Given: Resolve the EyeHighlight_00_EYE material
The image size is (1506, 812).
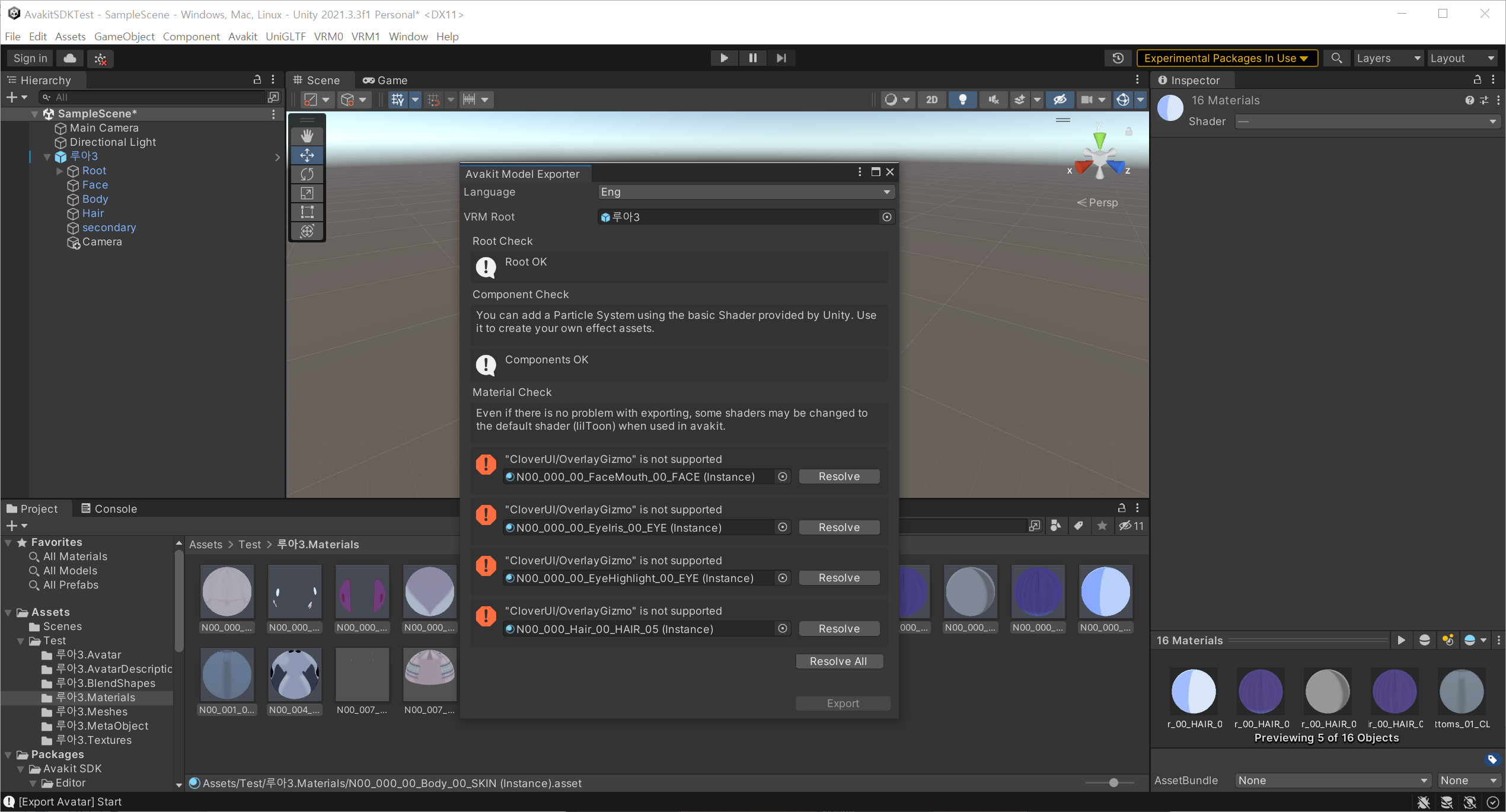Looking at the screenshot, I should 839,578.
